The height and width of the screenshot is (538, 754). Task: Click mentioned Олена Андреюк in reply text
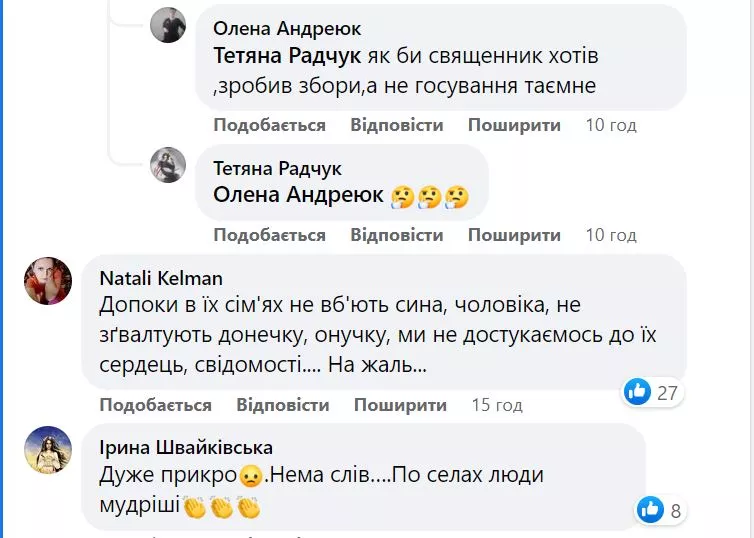coord(299,195)
